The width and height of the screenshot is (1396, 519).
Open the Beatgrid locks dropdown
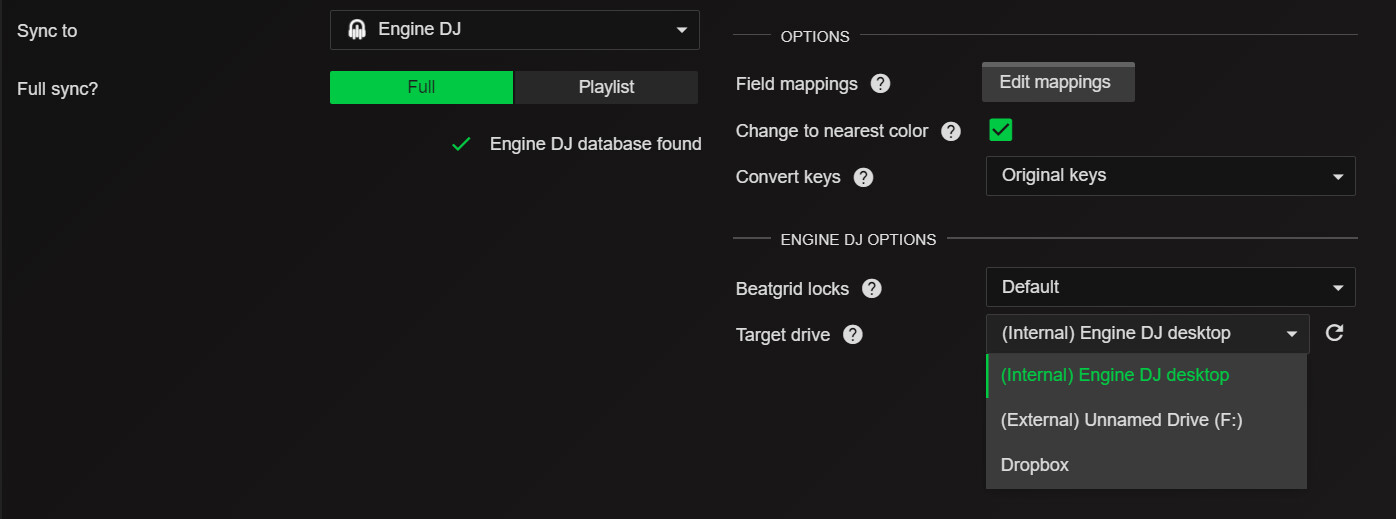(x=1170, y=288)
